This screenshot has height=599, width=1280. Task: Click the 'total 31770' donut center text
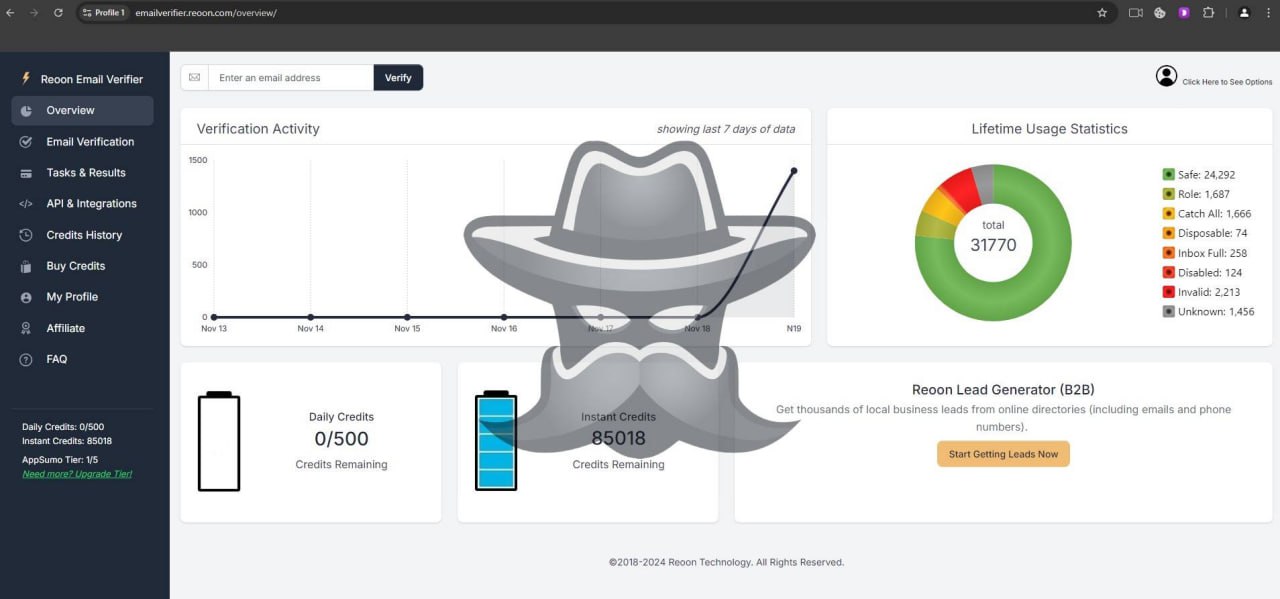[993, 237]
